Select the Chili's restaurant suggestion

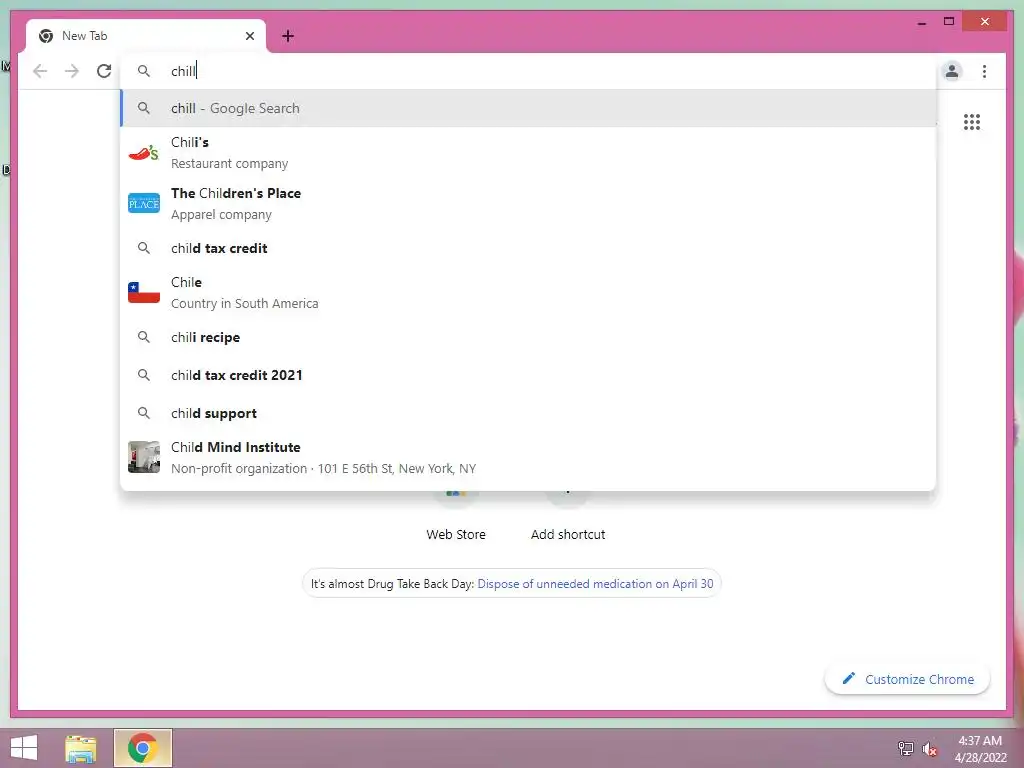click(528, 153)
